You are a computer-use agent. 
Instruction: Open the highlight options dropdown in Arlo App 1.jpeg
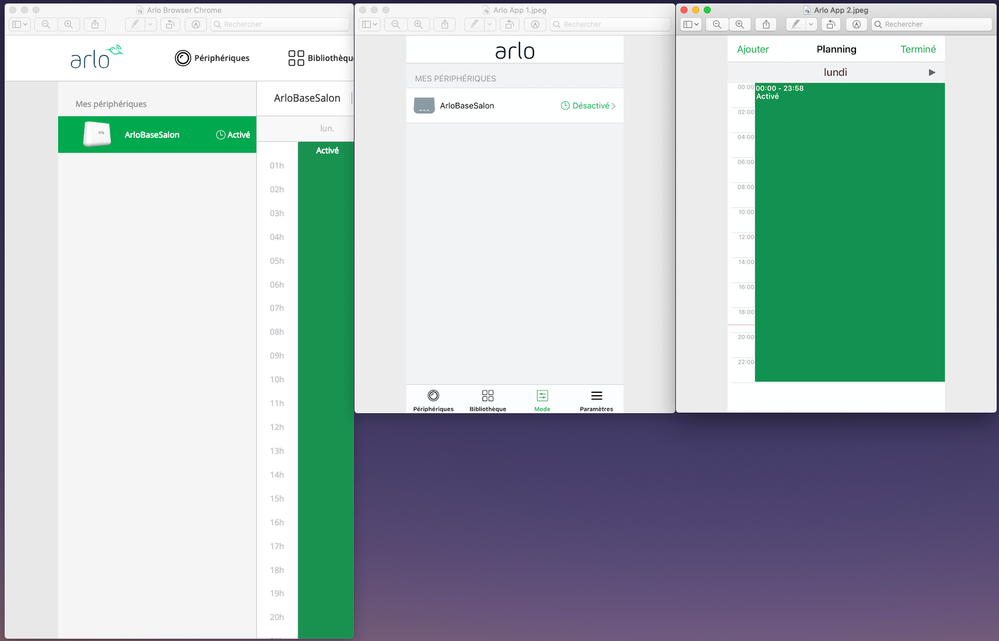(x=490, y=24)
